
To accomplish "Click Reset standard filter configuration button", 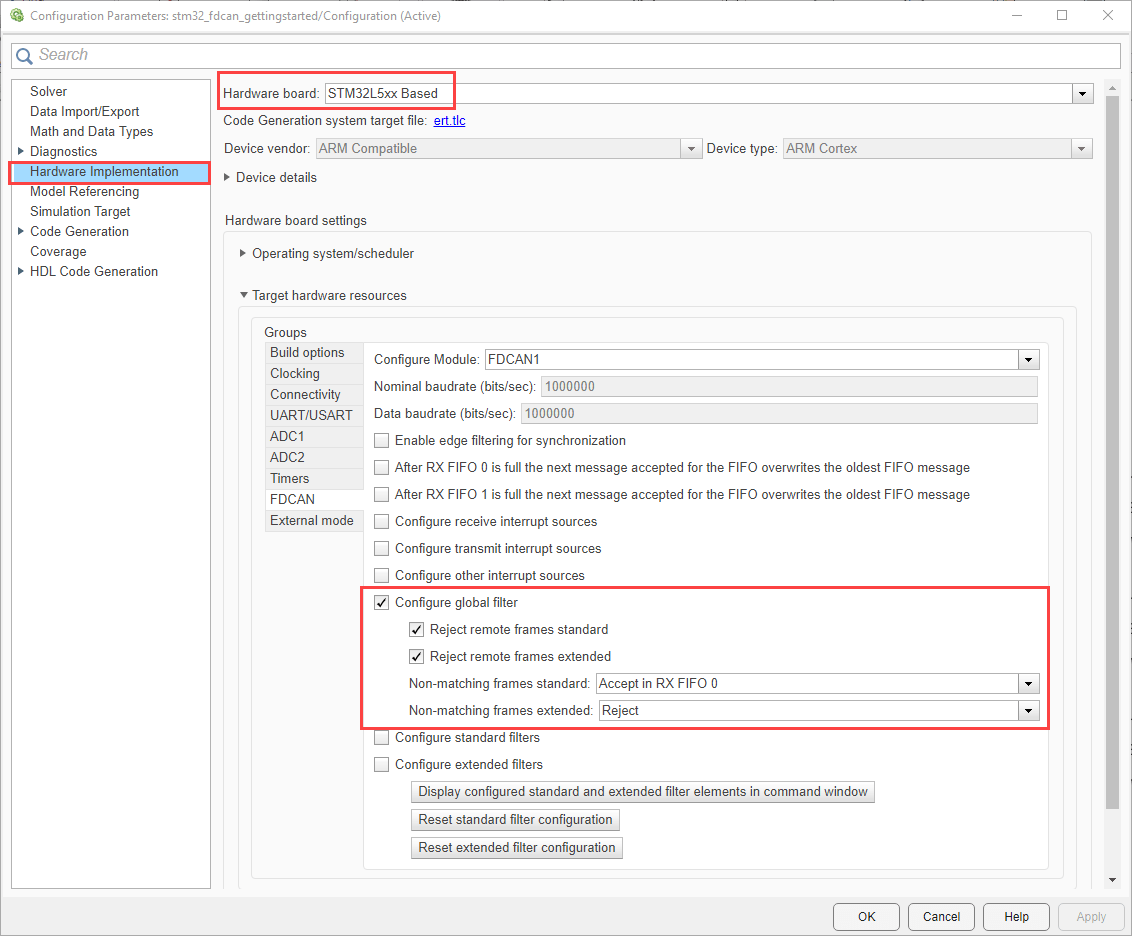I will click(515, 820).
